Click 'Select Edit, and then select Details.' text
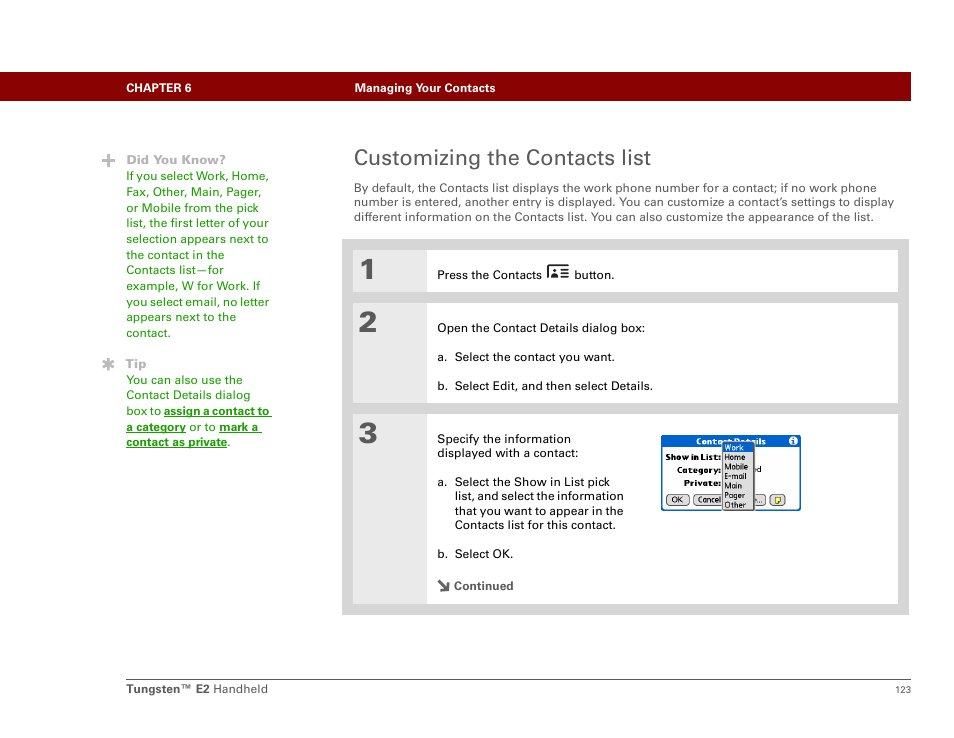 point(554,386)
